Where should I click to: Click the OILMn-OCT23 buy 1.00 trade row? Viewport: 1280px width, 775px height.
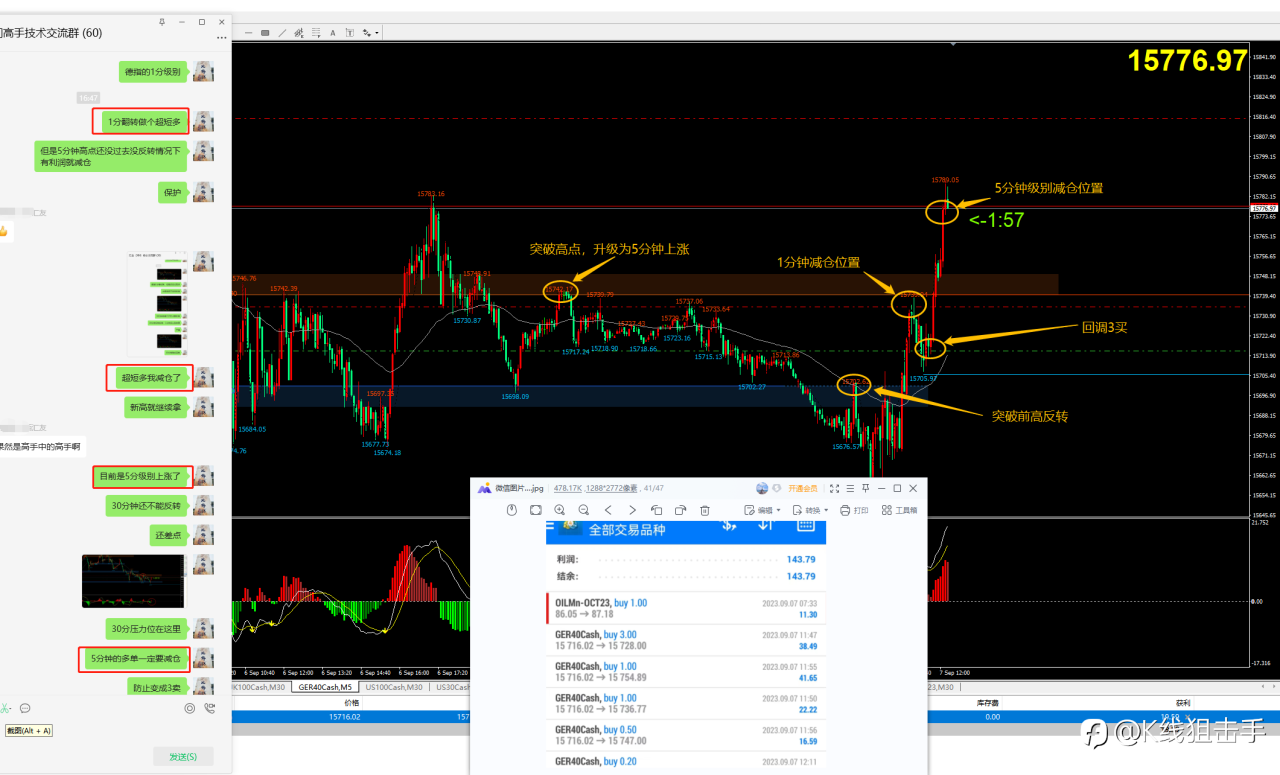pyautogui.click(x=686, y=608)
